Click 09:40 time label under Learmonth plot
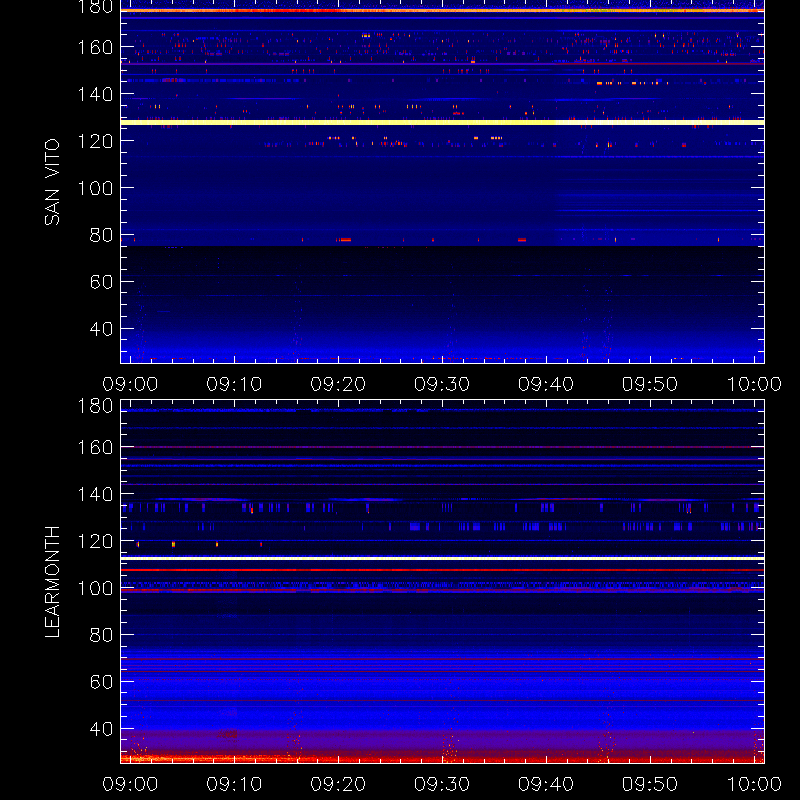This screenshot has width=800, height=800. click(546, 784)
